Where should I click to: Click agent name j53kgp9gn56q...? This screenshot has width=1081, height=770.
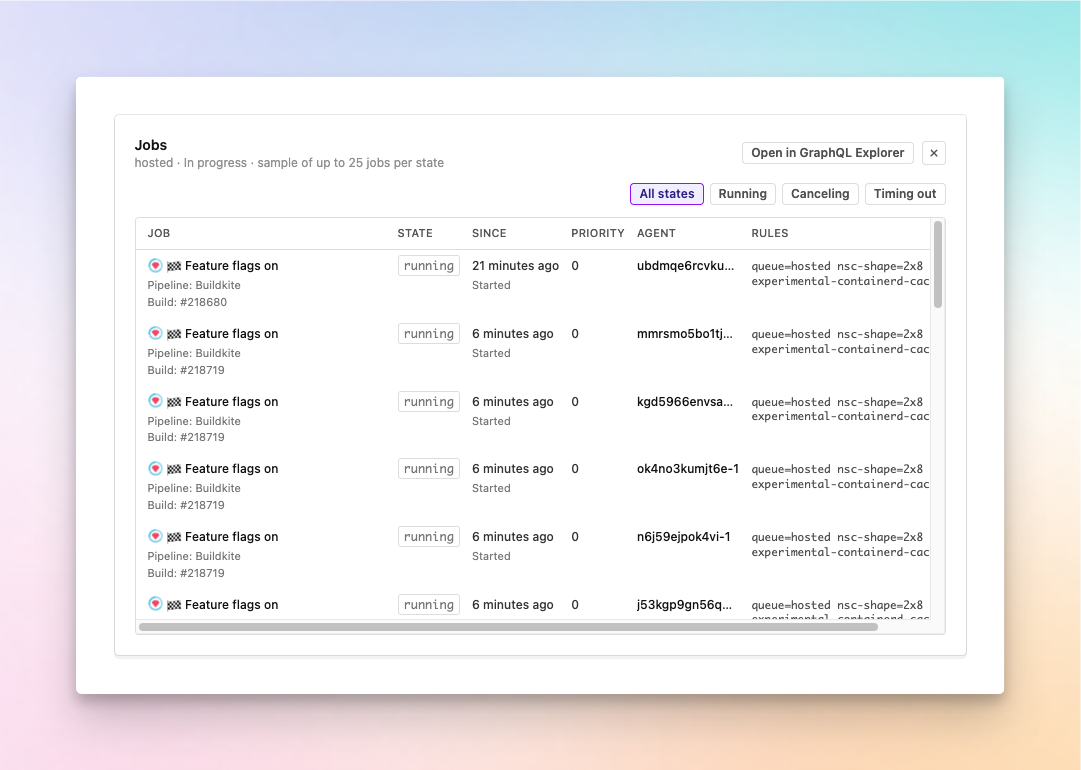pos(684,605)
